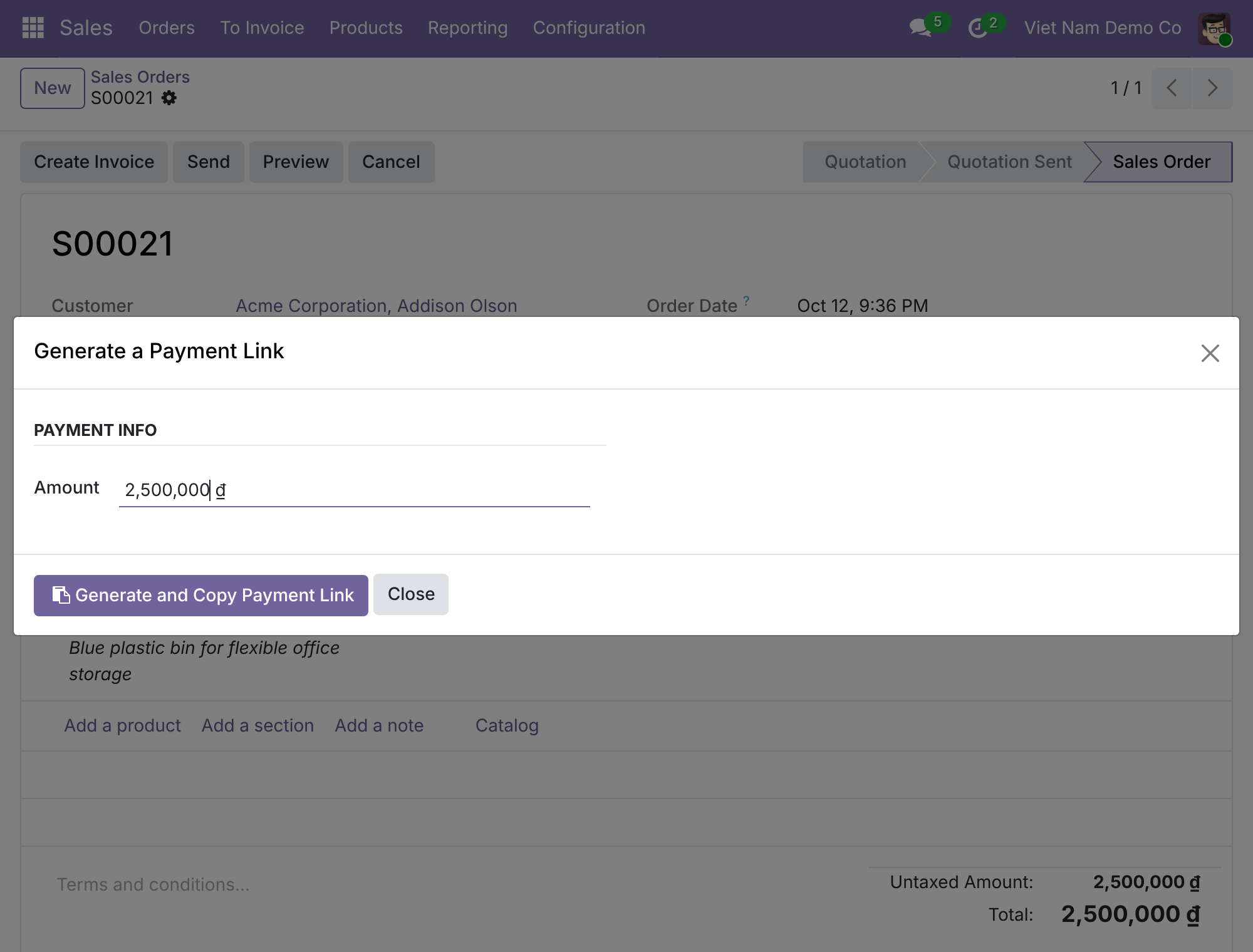1253x952 pixels.
Task: Close the Generate a Payment Link dialog
Action: click(x=1210, y=353)
